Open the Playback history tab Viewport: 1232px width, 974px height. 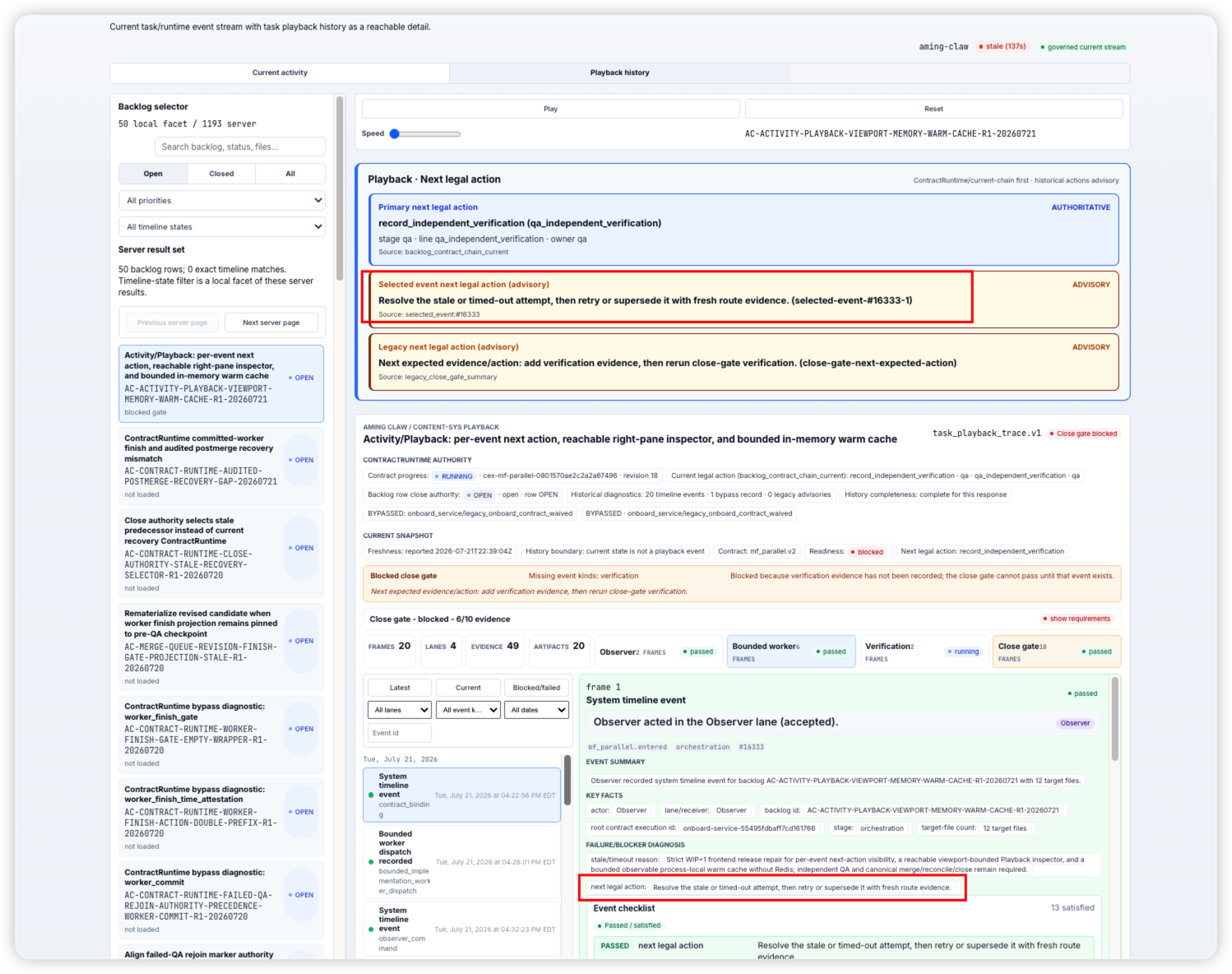point(619,72)
